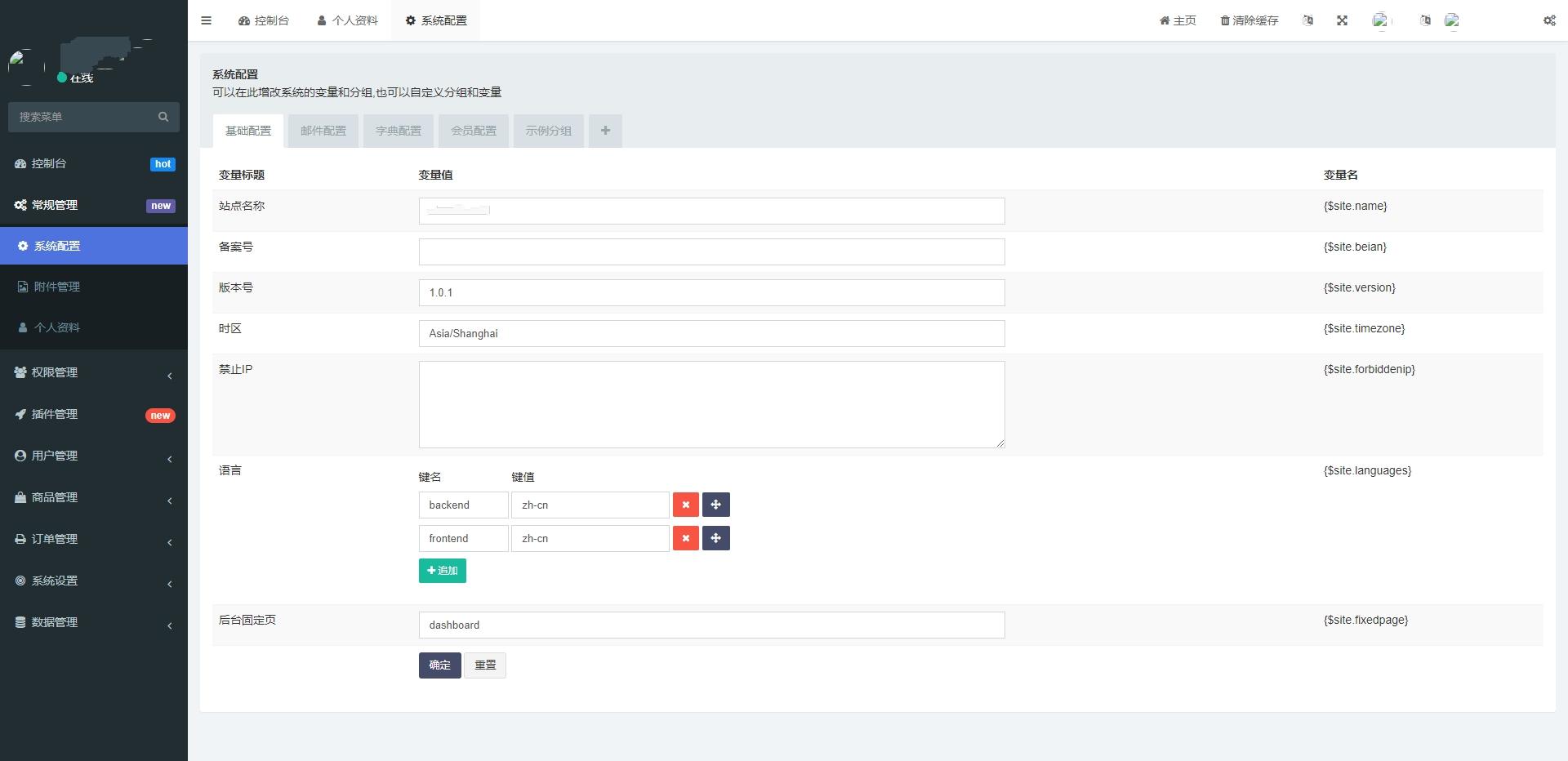Image resolution: width=1568 pixels, height=761 pixels.
Task: Open the 控制台 top navigation tab
Action: coord(264,20)
